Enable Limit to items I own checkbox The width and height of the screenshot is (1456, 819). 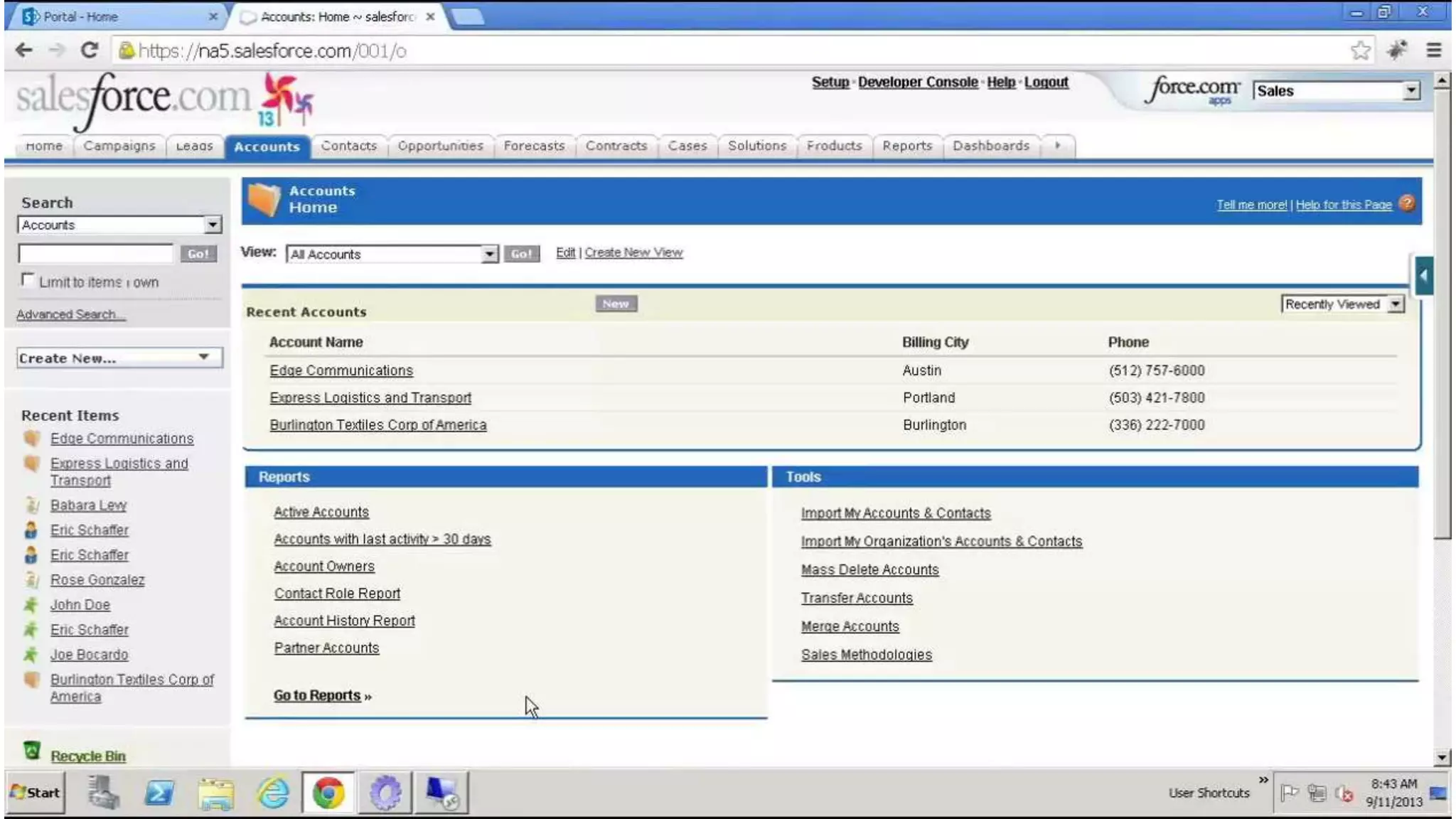pyautogui.click(x=28, y=280)
